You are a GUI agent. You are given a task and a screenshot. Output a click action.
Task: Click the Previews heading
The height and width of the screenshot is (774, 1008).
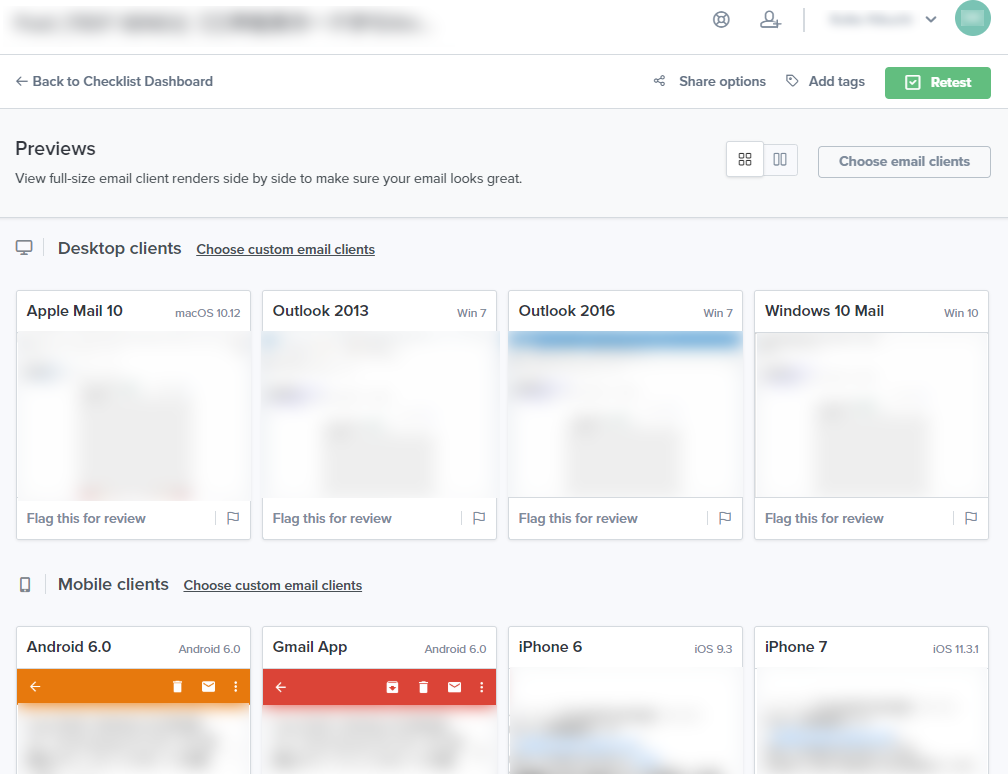point(55,148)
